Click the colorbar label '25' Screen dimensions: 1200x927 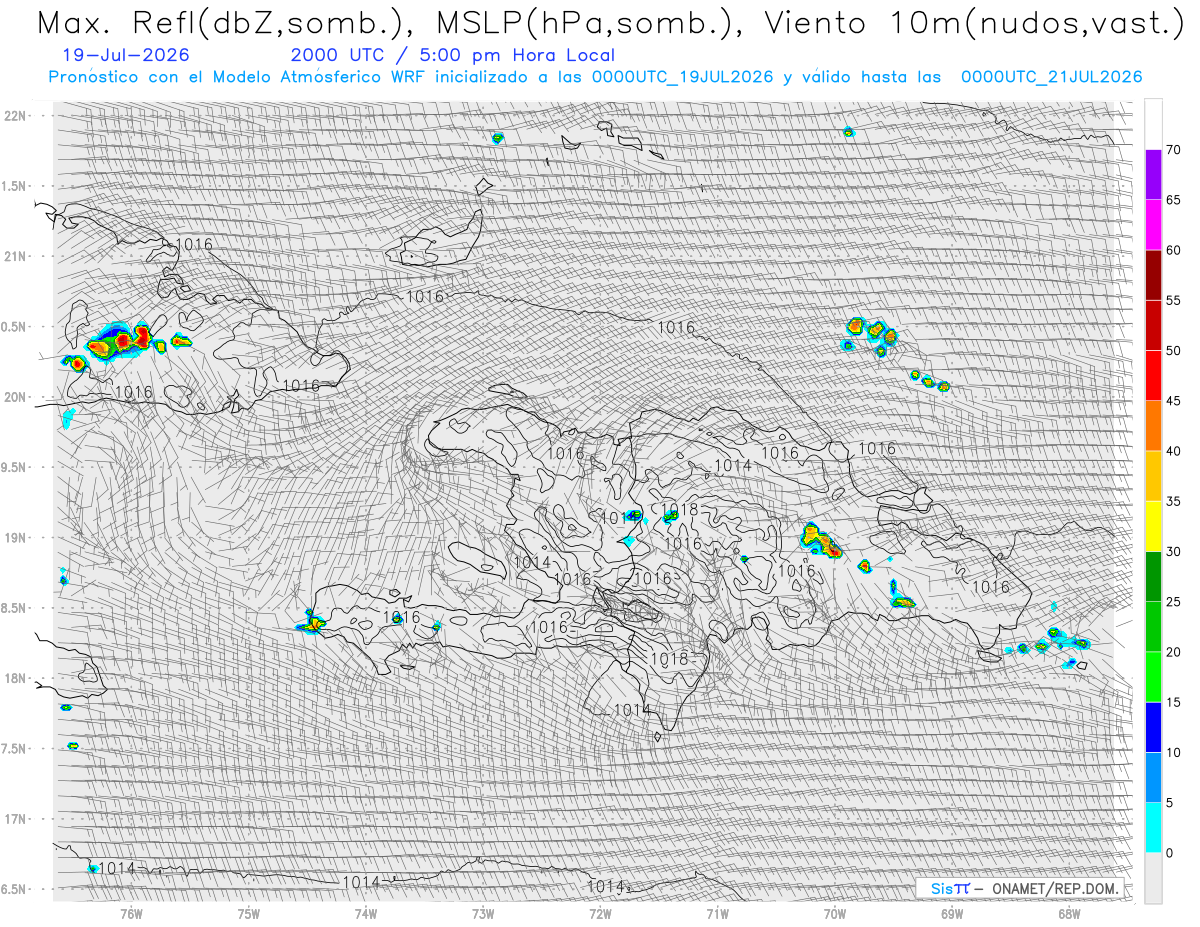coord(1173,602)
